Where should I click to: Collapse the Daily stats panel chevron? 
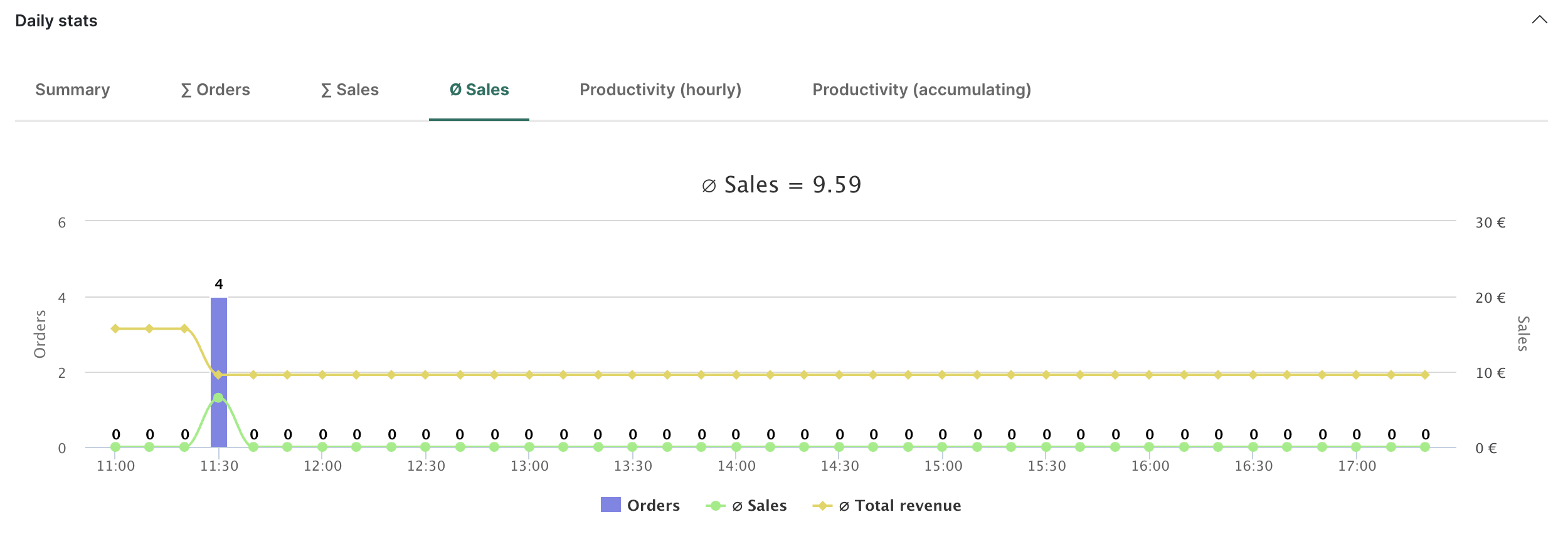tap(1539, 20)
